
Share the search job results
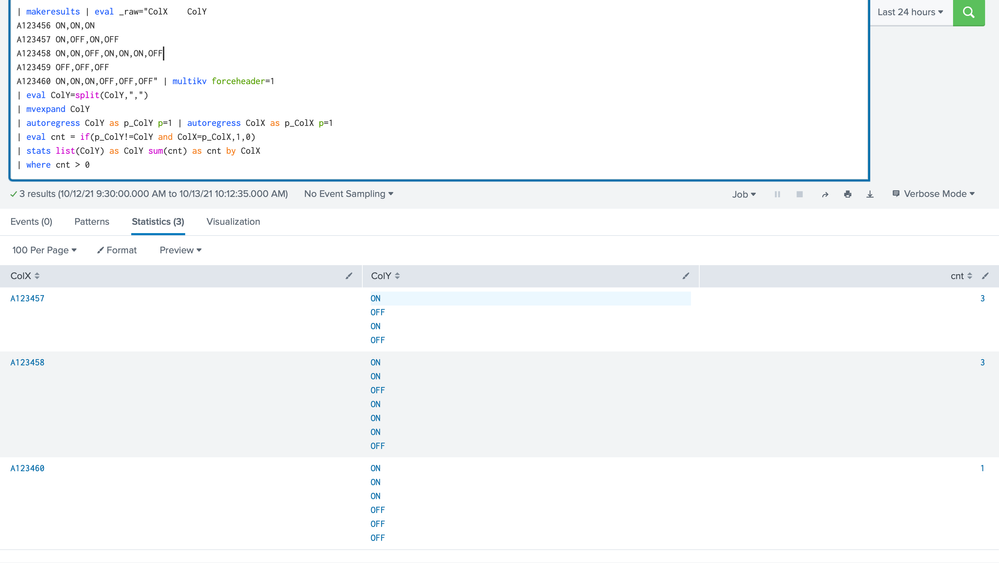pyautogui.click(x=825, y=194)
